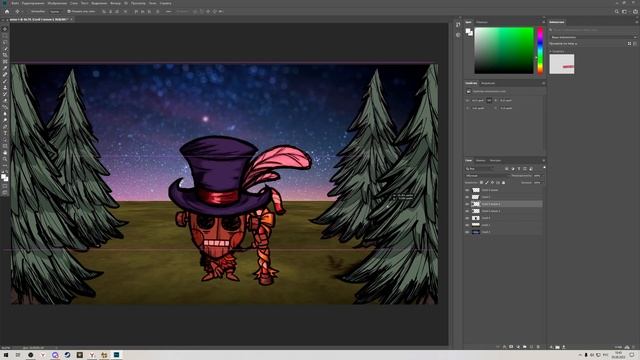
Task: Click Photoshop icon in Windows taskbar
Action: pos(116,355)
